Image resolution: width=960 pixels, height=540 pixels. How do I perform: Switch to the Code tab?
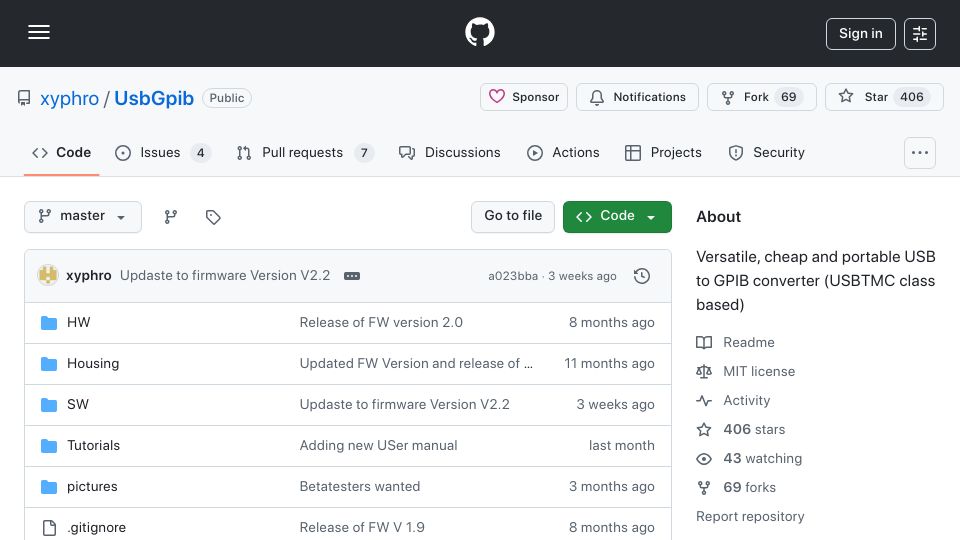click(x=61, y=152)
